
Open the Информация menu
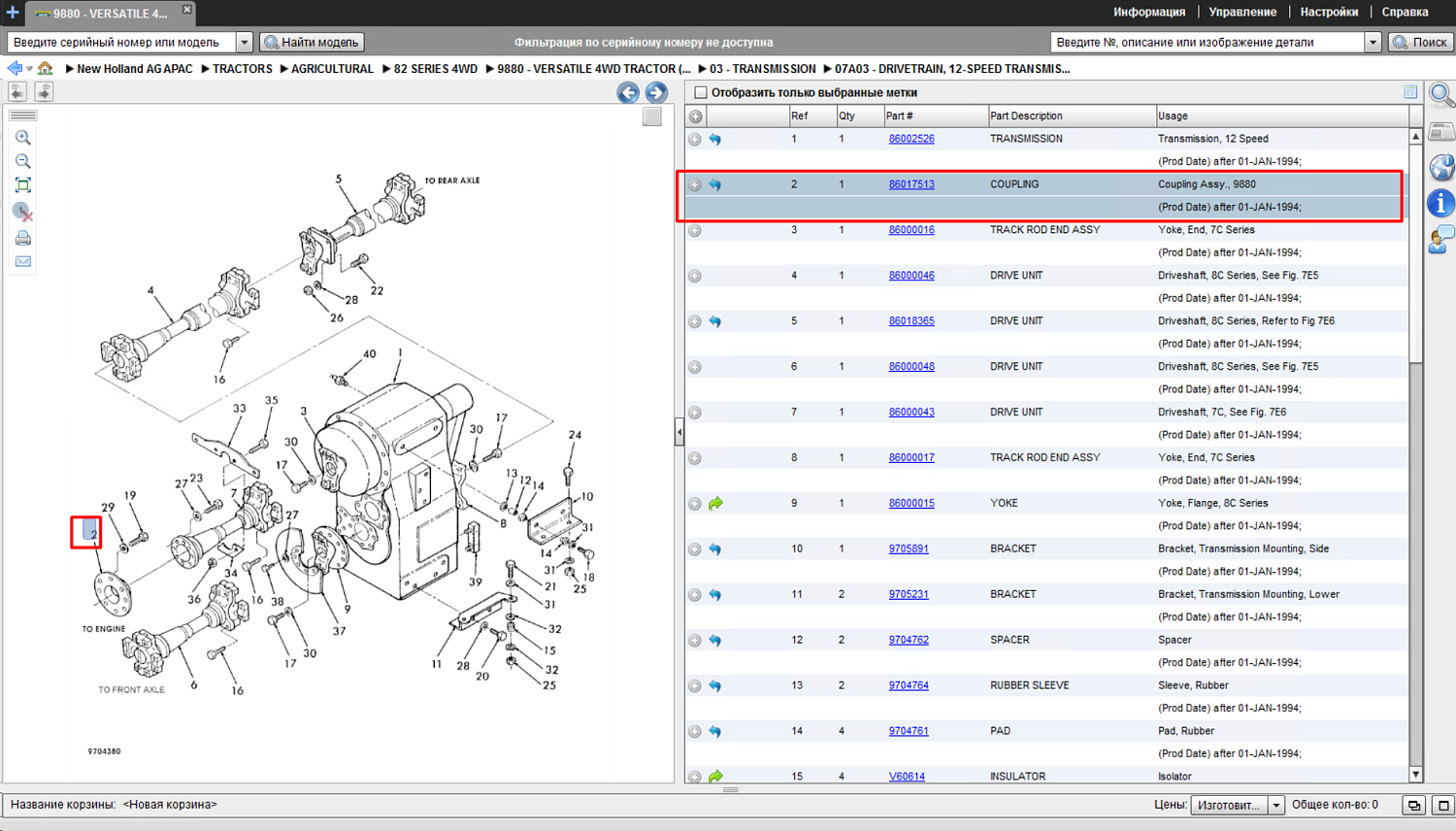(1149, 13)
